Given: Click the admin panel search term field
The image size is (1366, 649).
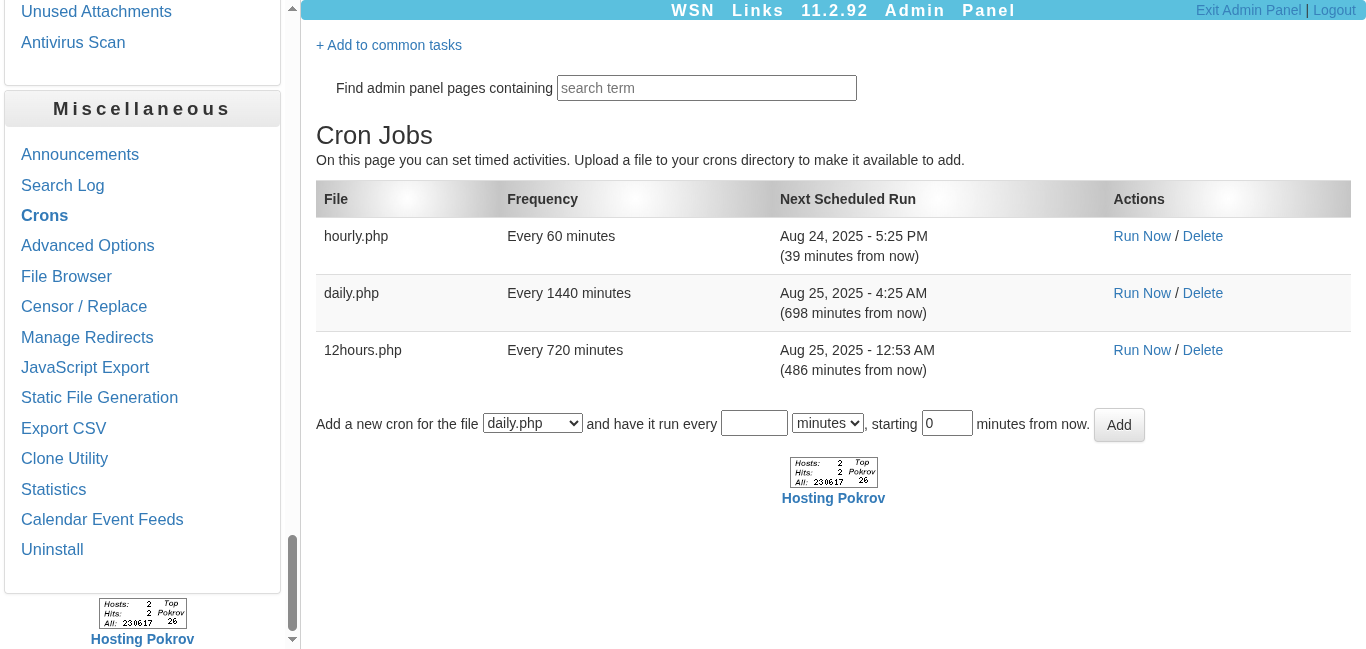Looking at the screenshot, I should pyautogui.click(x=706, y=88).
